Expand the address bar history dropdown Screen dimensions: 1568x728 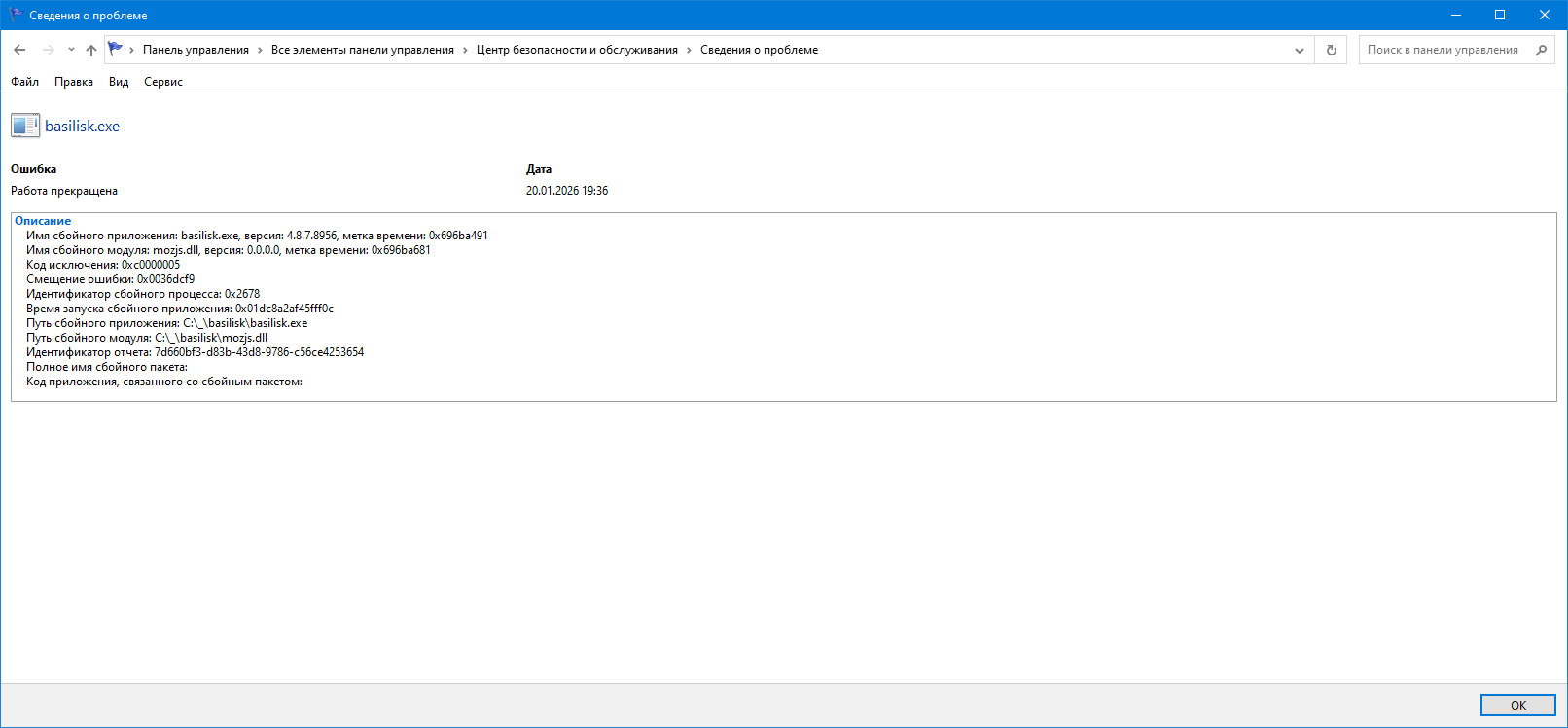[x=1299, y=50]
